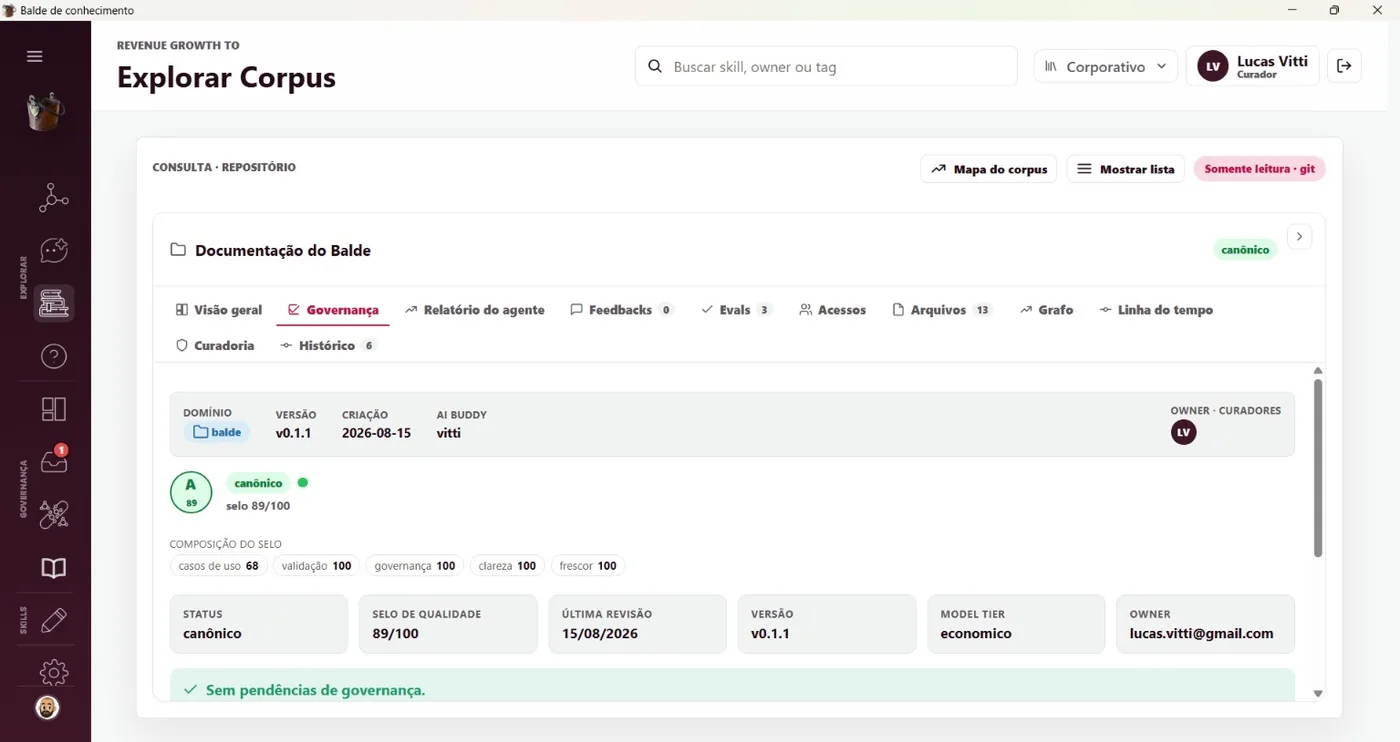Click the bucket logo in the sidebar
Screen dimensions: 1400x742
46,111
